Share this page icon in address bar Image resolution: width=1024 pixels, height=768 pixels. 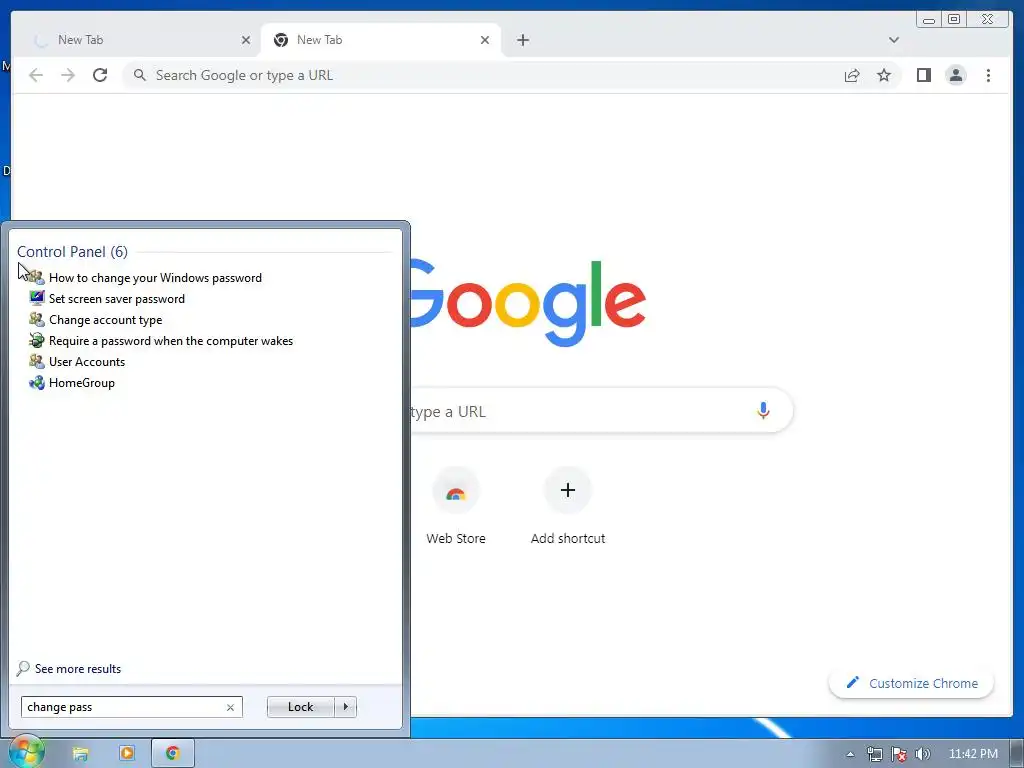point(852,75)
